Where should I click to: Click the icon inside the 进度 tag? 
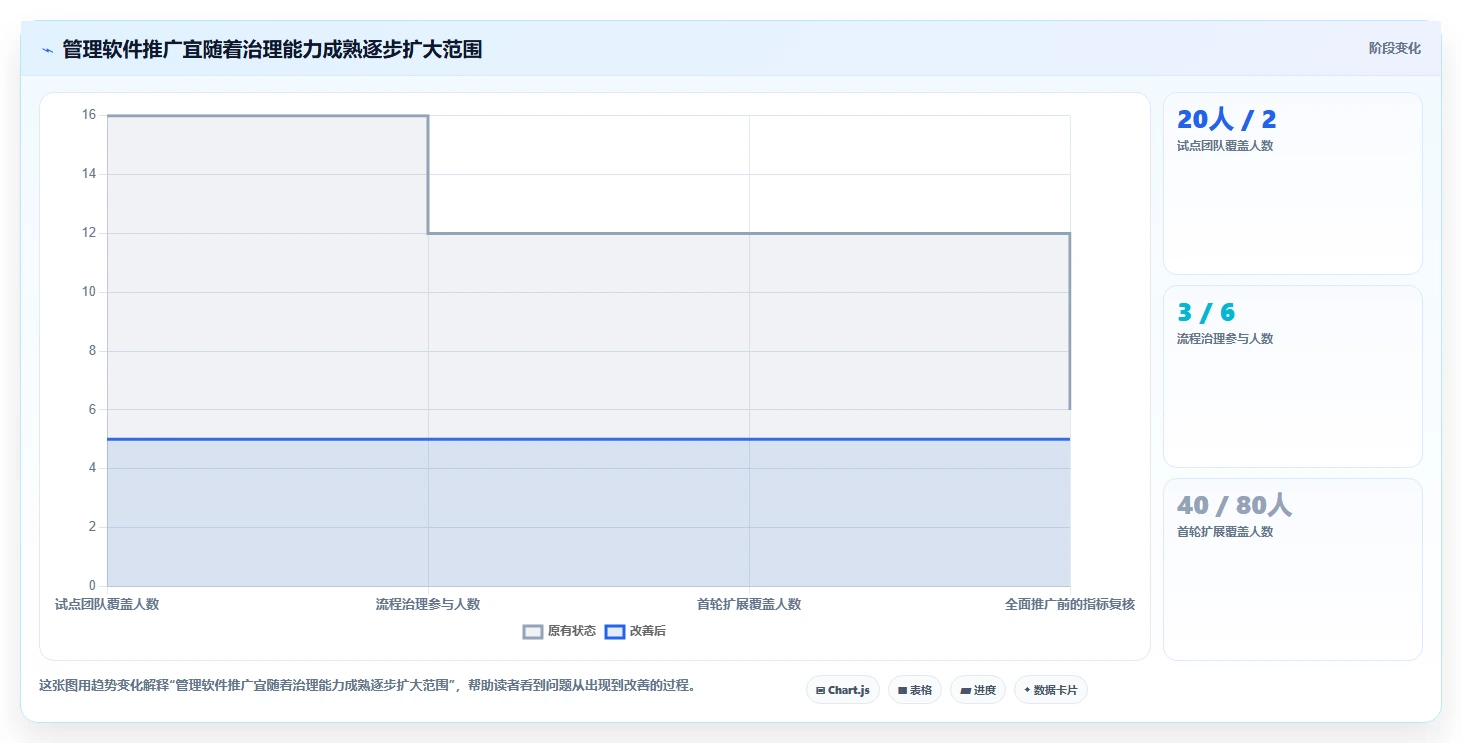coord(965,690)
